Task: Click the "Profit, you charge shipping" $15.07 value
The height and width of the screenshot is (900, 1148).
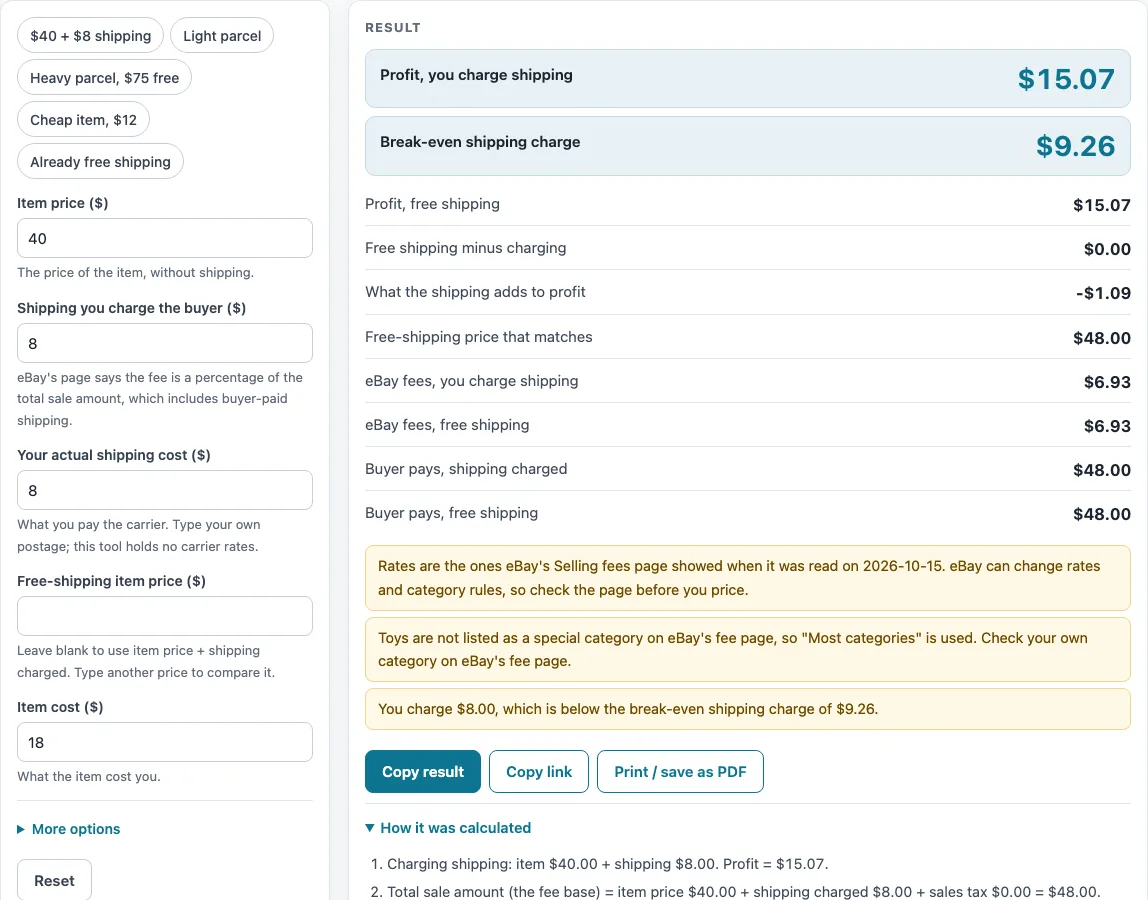Action: [1066, 79]
